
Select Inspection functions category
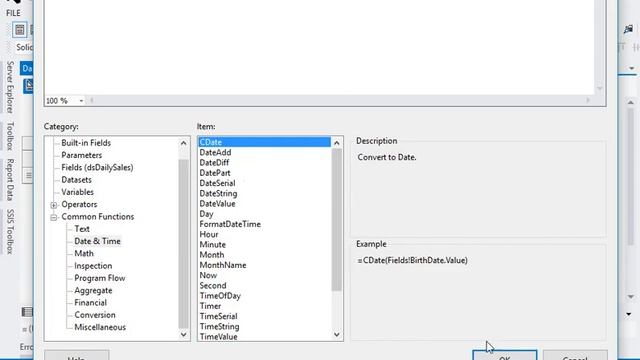(x=93, y=265)
